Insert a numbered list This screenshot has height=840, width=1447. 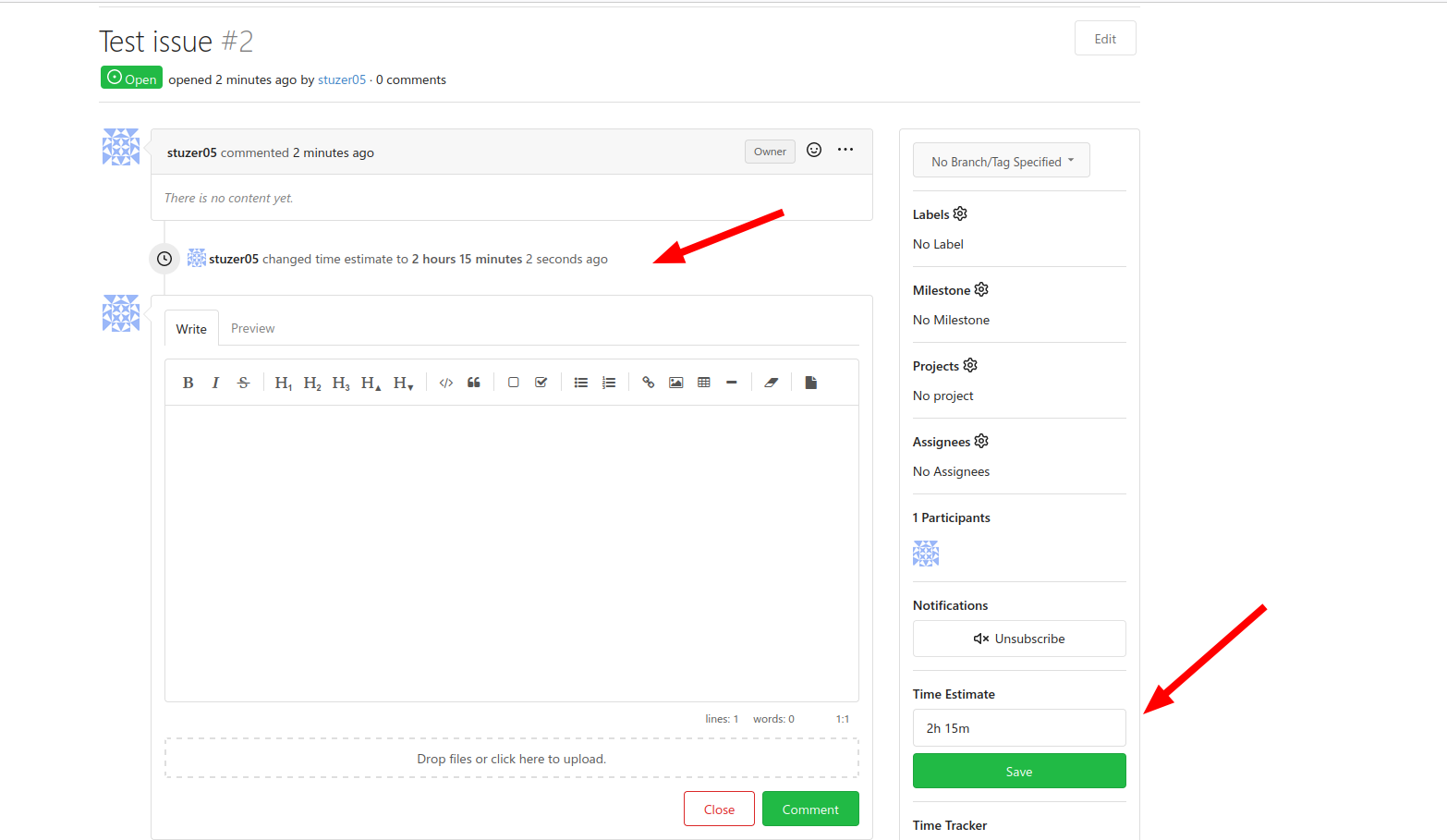609,383
